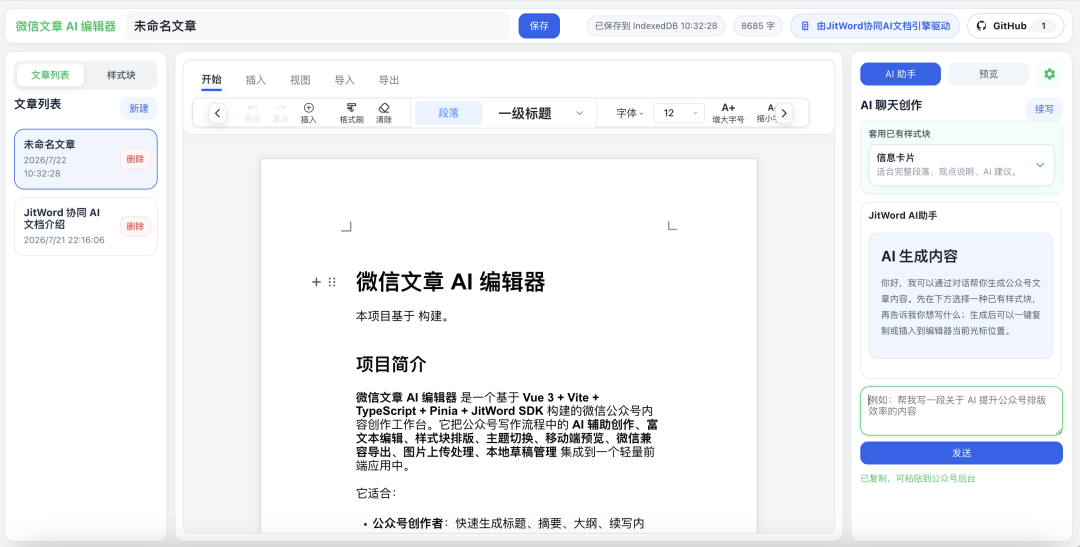The image size is (1080, 547).
Task: Switch to the 插入 ribbon tab
Action: tap(256, 80)
